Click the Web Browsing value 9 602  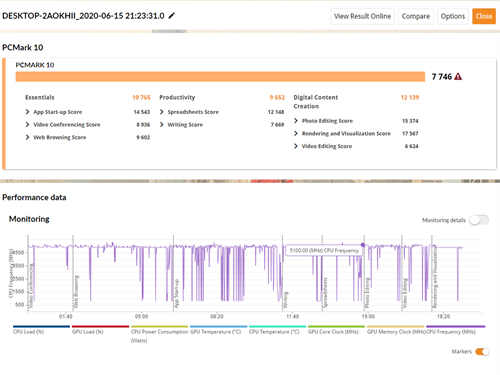143,137
